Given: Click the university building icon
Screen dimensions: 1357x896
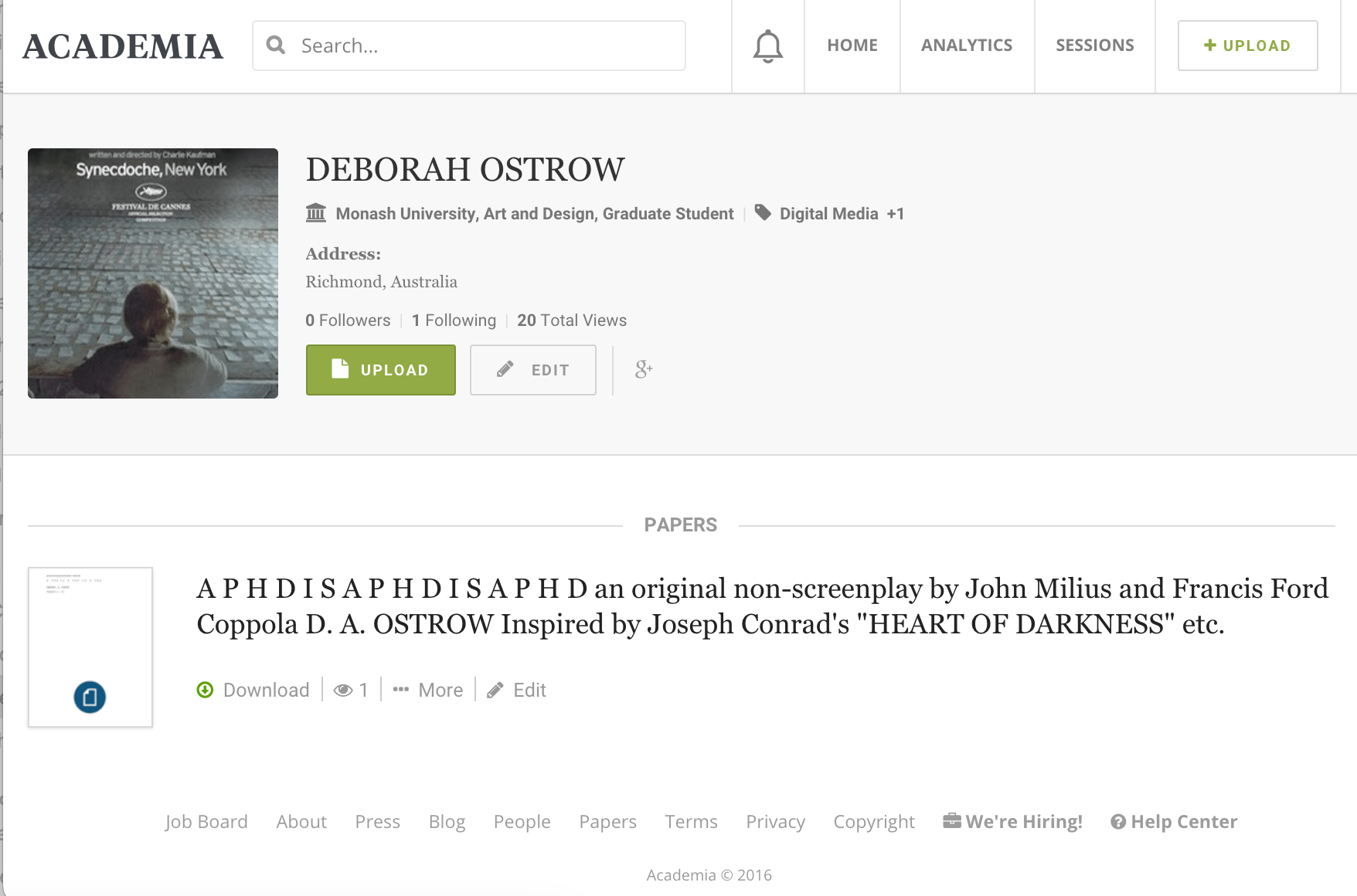Looking at the screenshot, I should click(316, 213).
